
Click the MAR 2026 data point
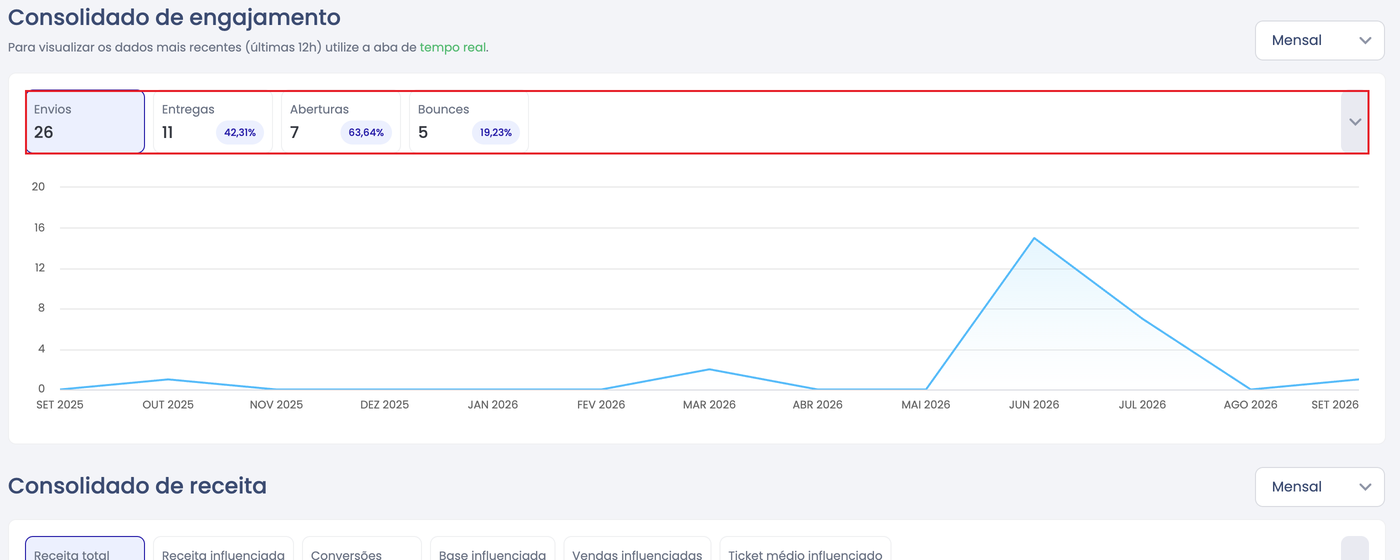[709, 369]
